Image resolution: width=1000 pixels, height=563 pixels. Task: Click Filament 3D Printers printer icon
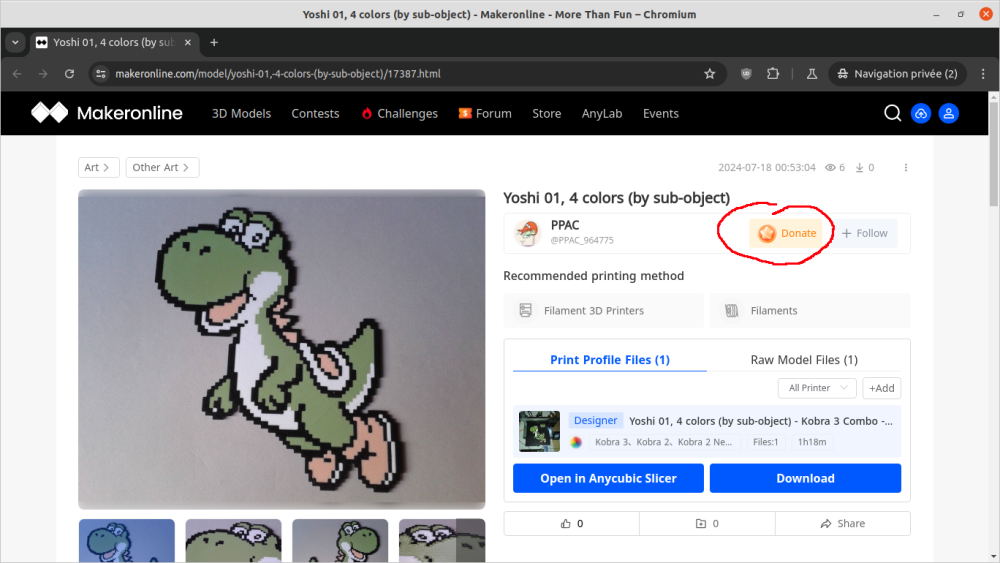coord(526,311)
